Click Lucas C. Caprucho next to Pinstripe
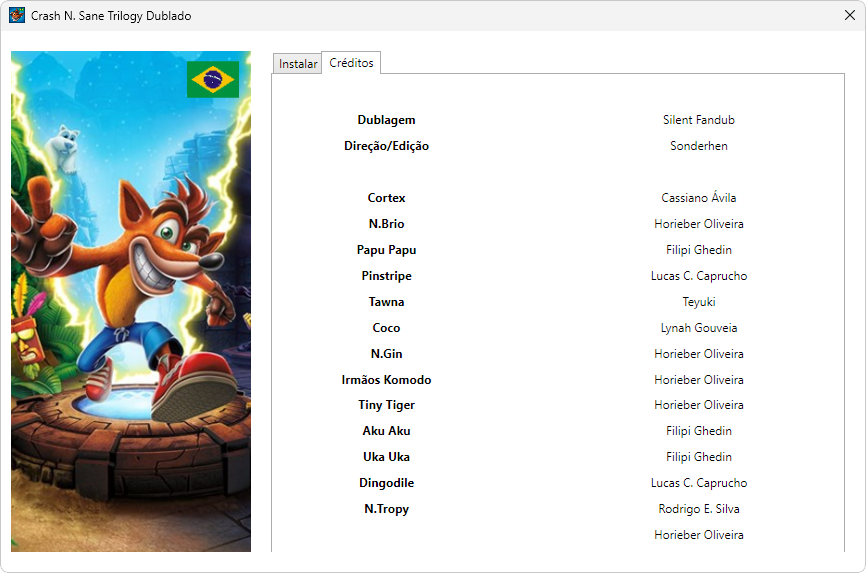 699,276
